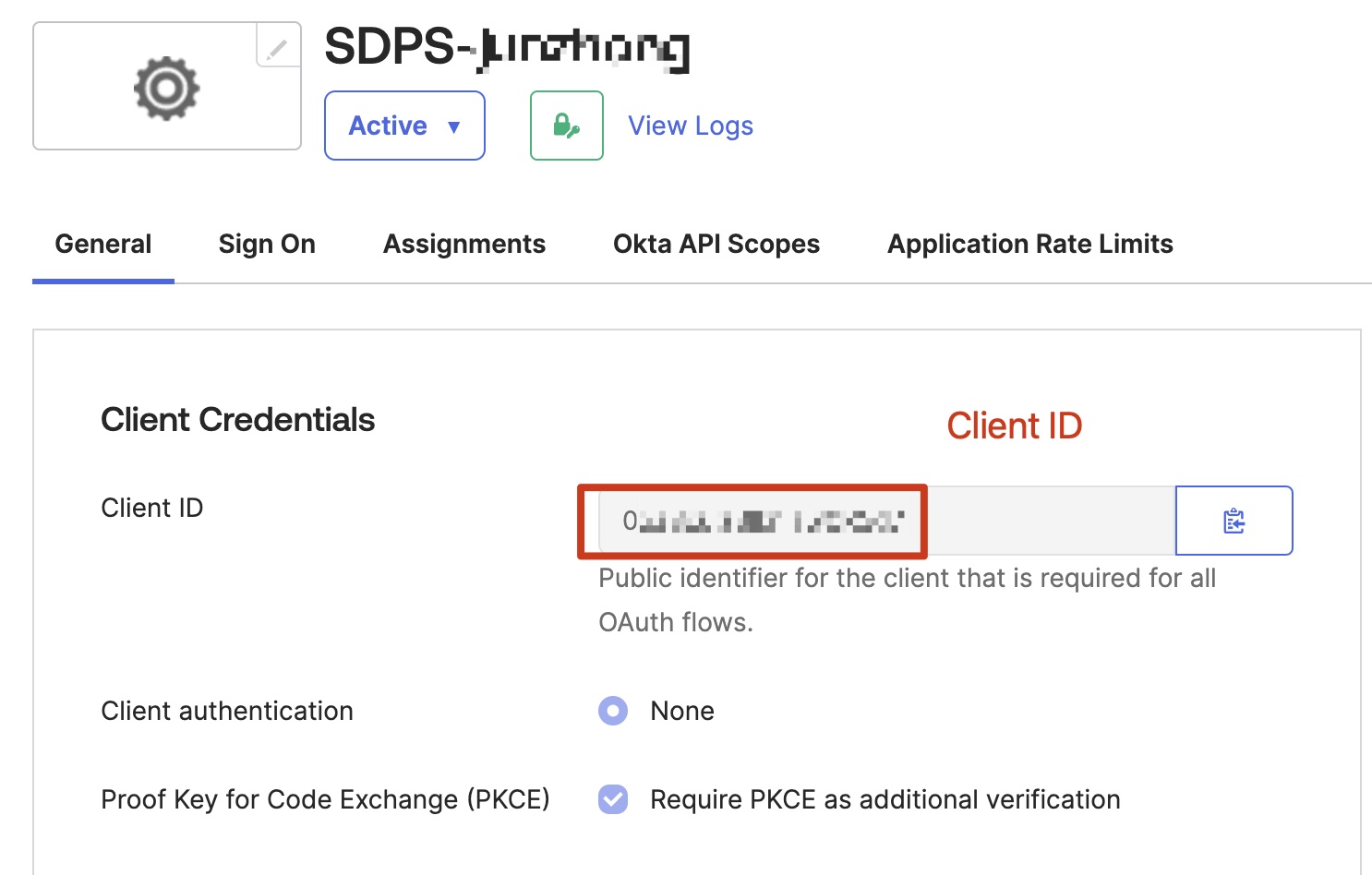Viewport: 1372px width, 875px height.
Task: Open the Application Rate Limits tab
Action: [1029, 244]
